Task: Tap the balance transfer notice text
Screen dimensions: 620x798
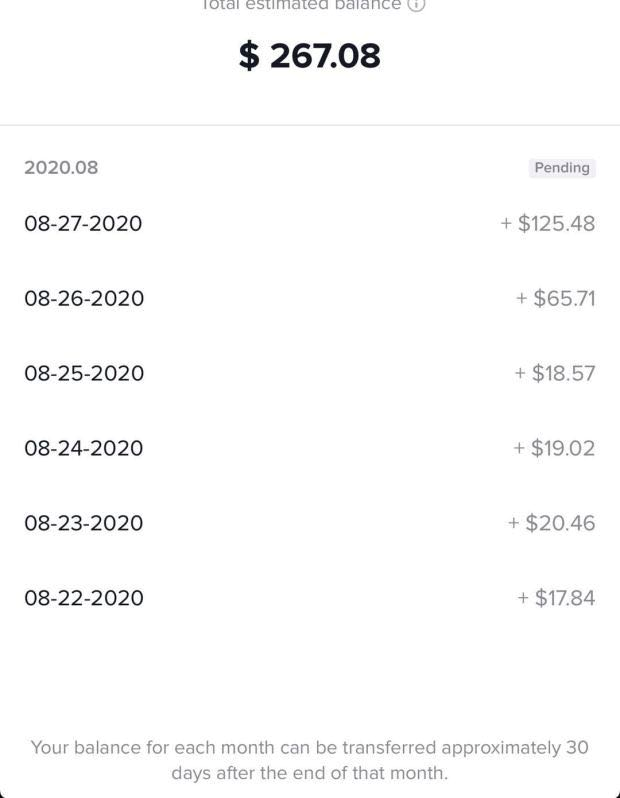Action: (x=309, y=760)
